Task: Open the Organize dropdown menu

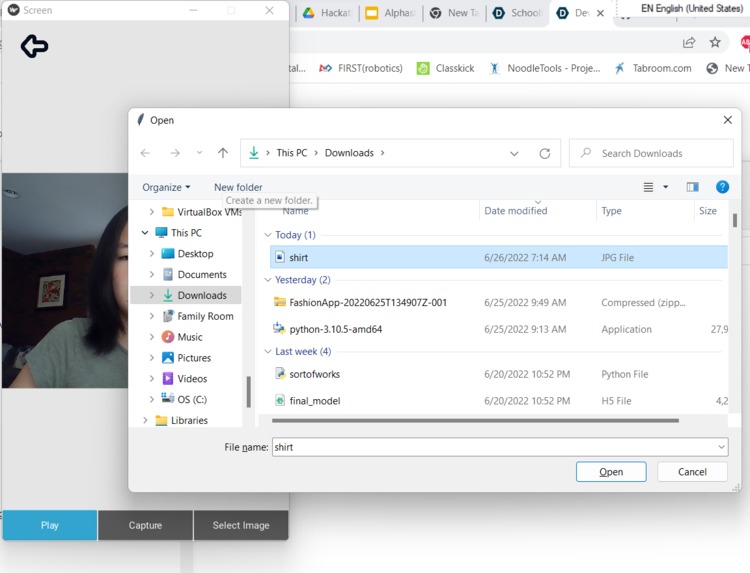Action: [x=166, y=187]
